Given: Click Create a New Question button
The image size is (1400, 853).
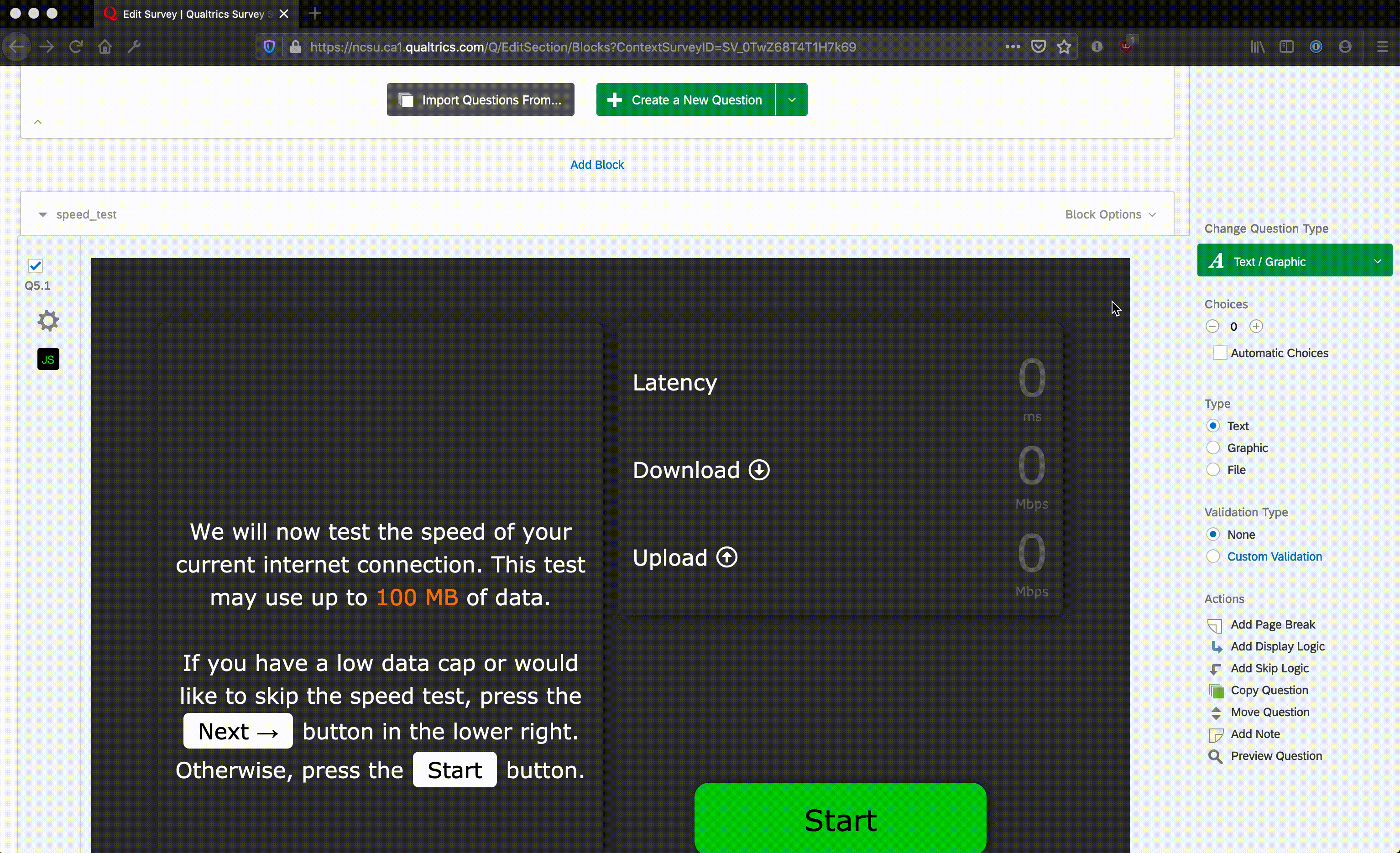Looking at the screenshot, I should click(685, 99).
